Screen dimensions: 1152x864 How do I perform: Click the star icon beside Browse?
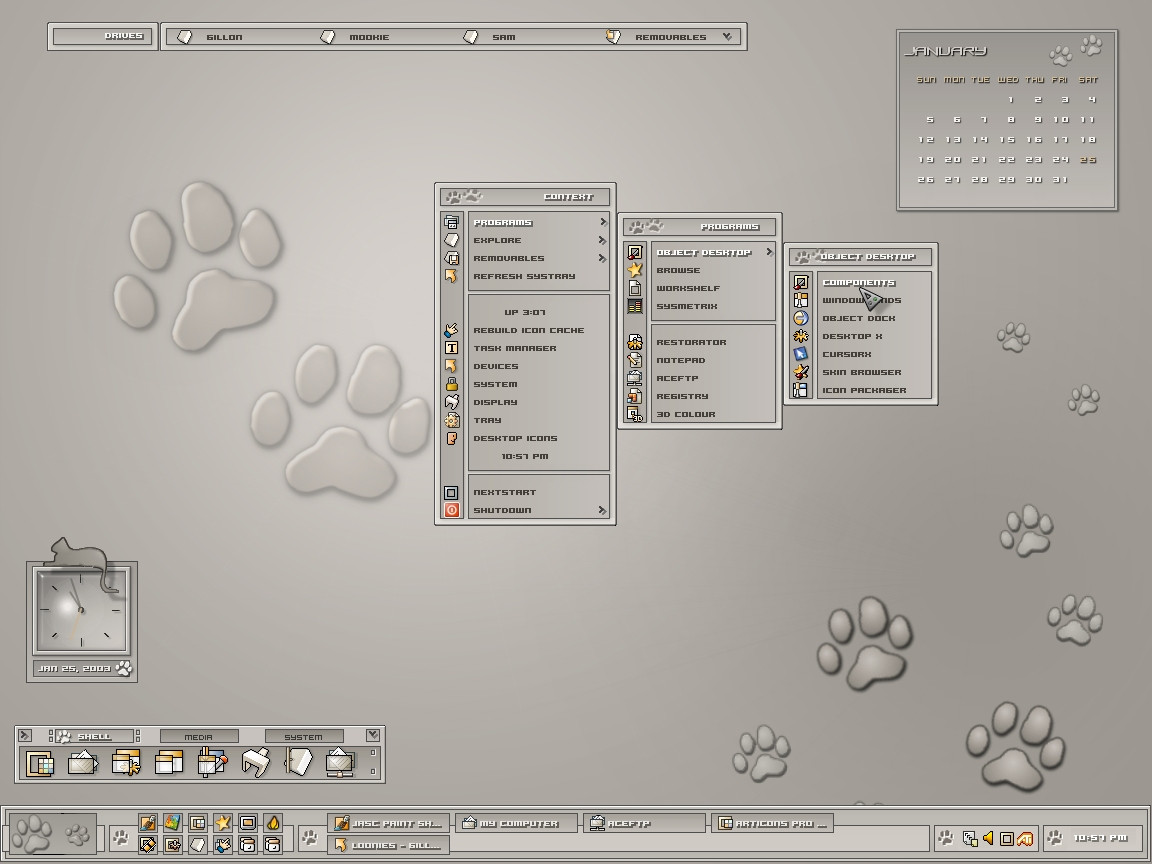click(634, 270)
